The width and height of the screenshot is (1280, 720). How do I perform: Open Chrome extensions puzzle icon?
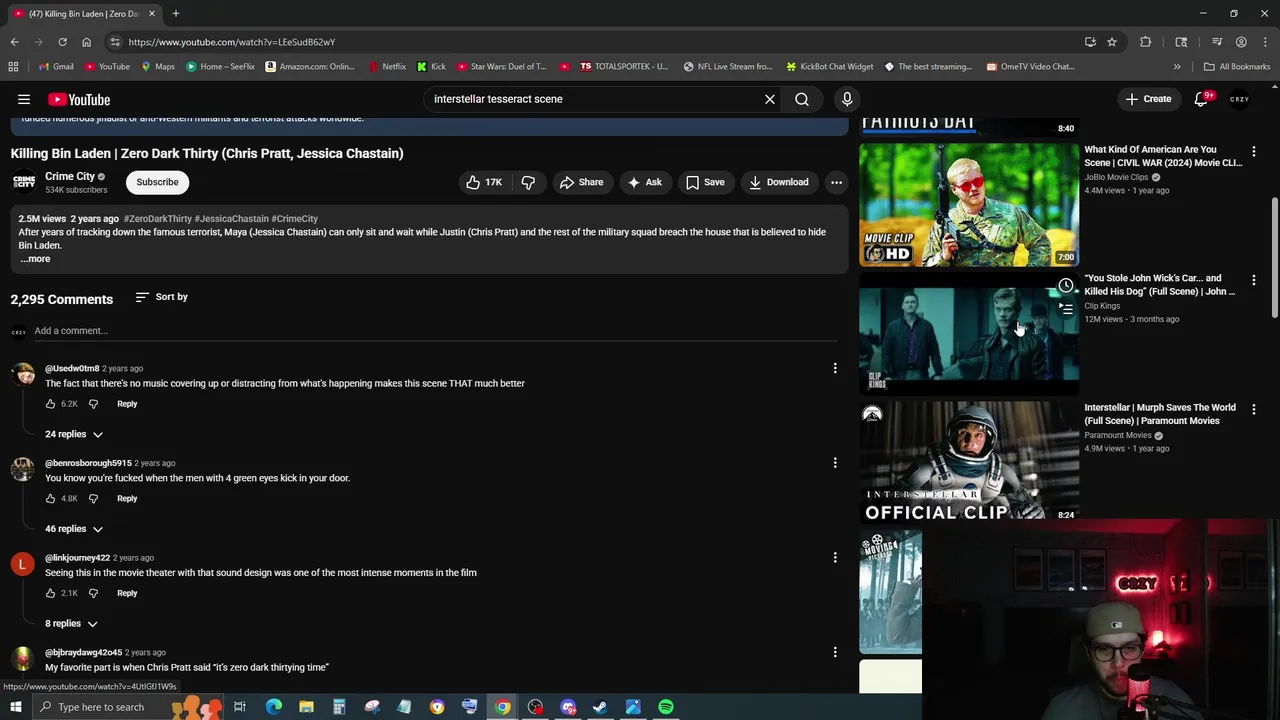point(1145,42)
